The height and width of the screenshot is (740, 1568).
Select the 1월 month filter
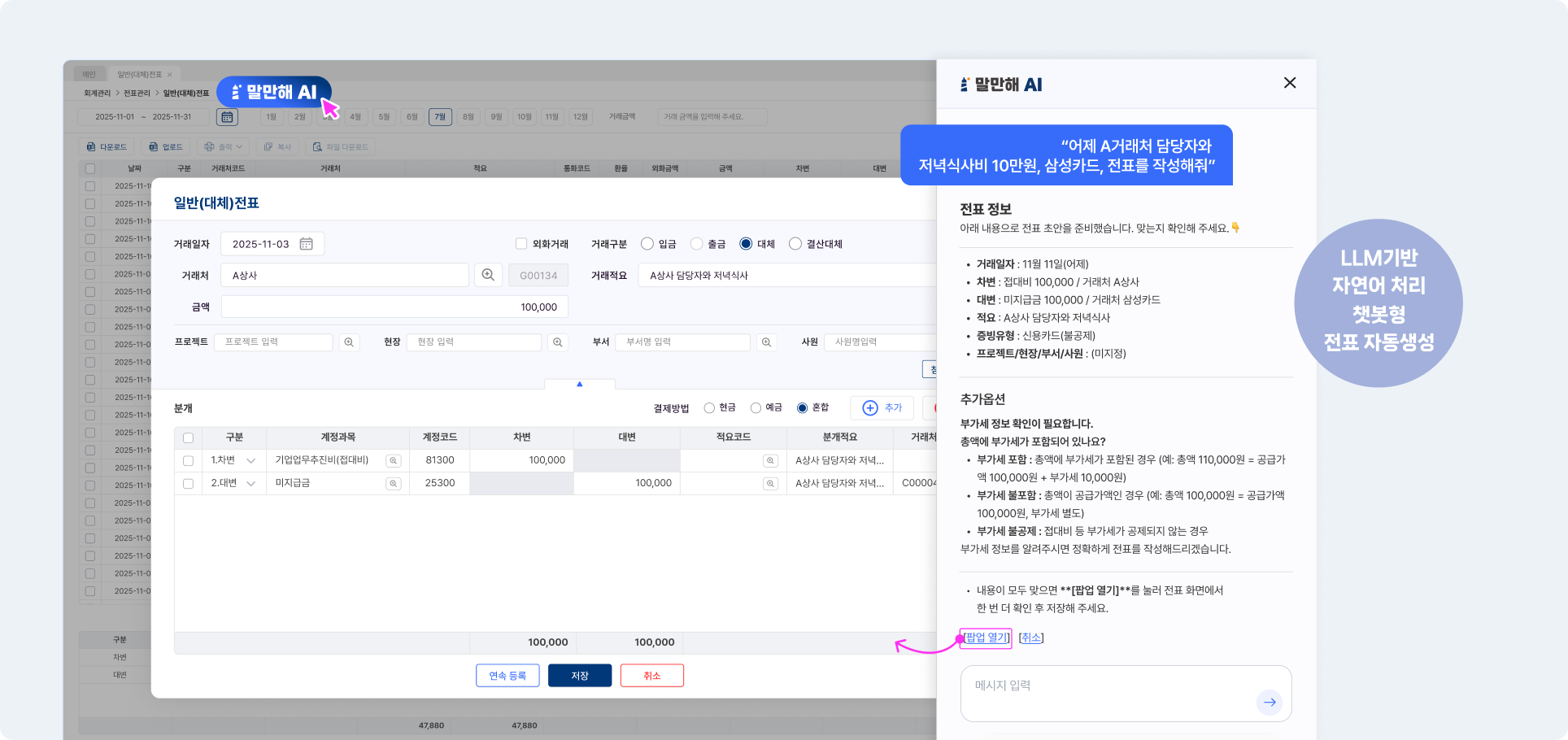click(x=272, y=117)
